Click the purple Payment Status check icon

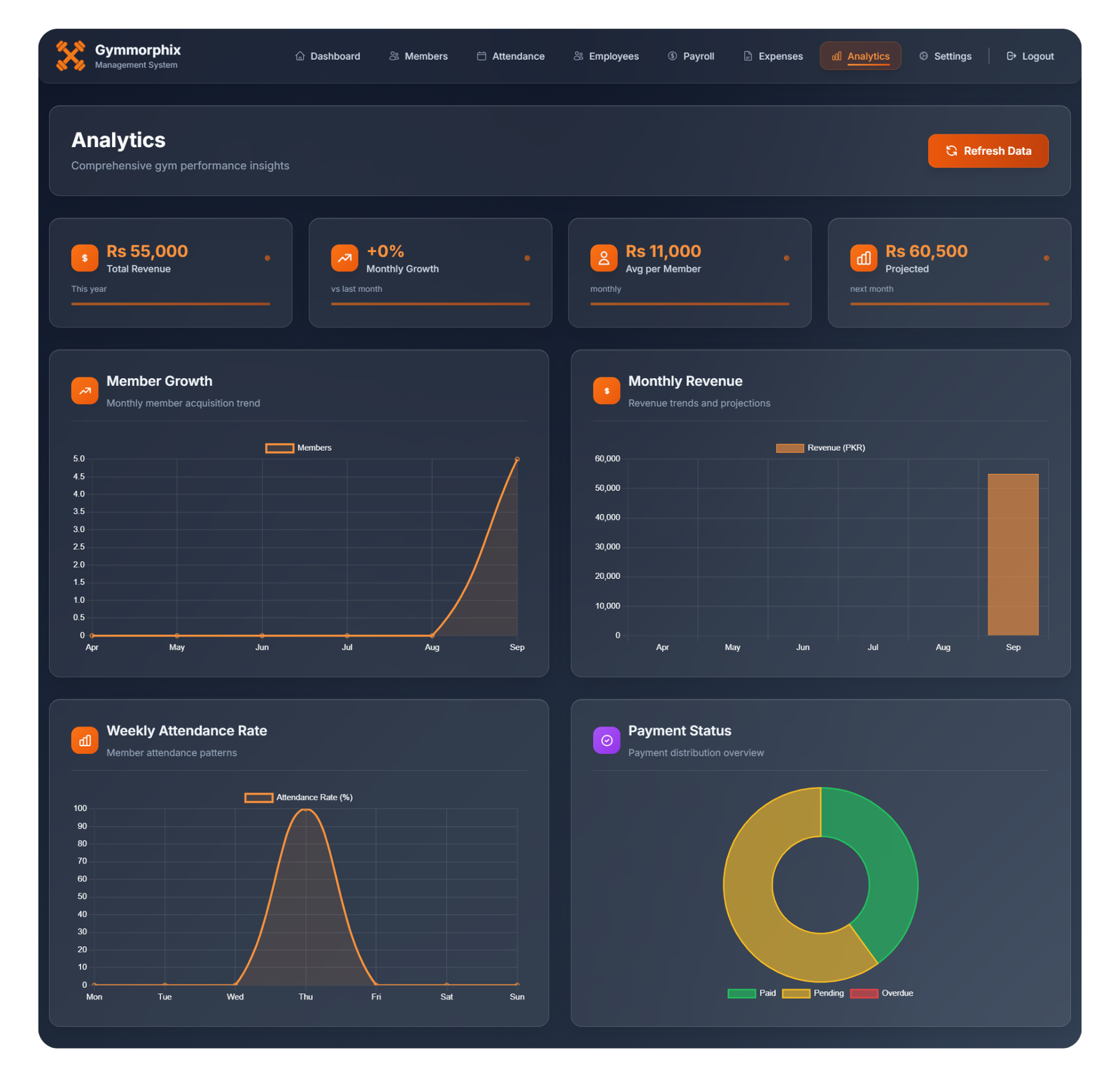click(x=606, y=739)
